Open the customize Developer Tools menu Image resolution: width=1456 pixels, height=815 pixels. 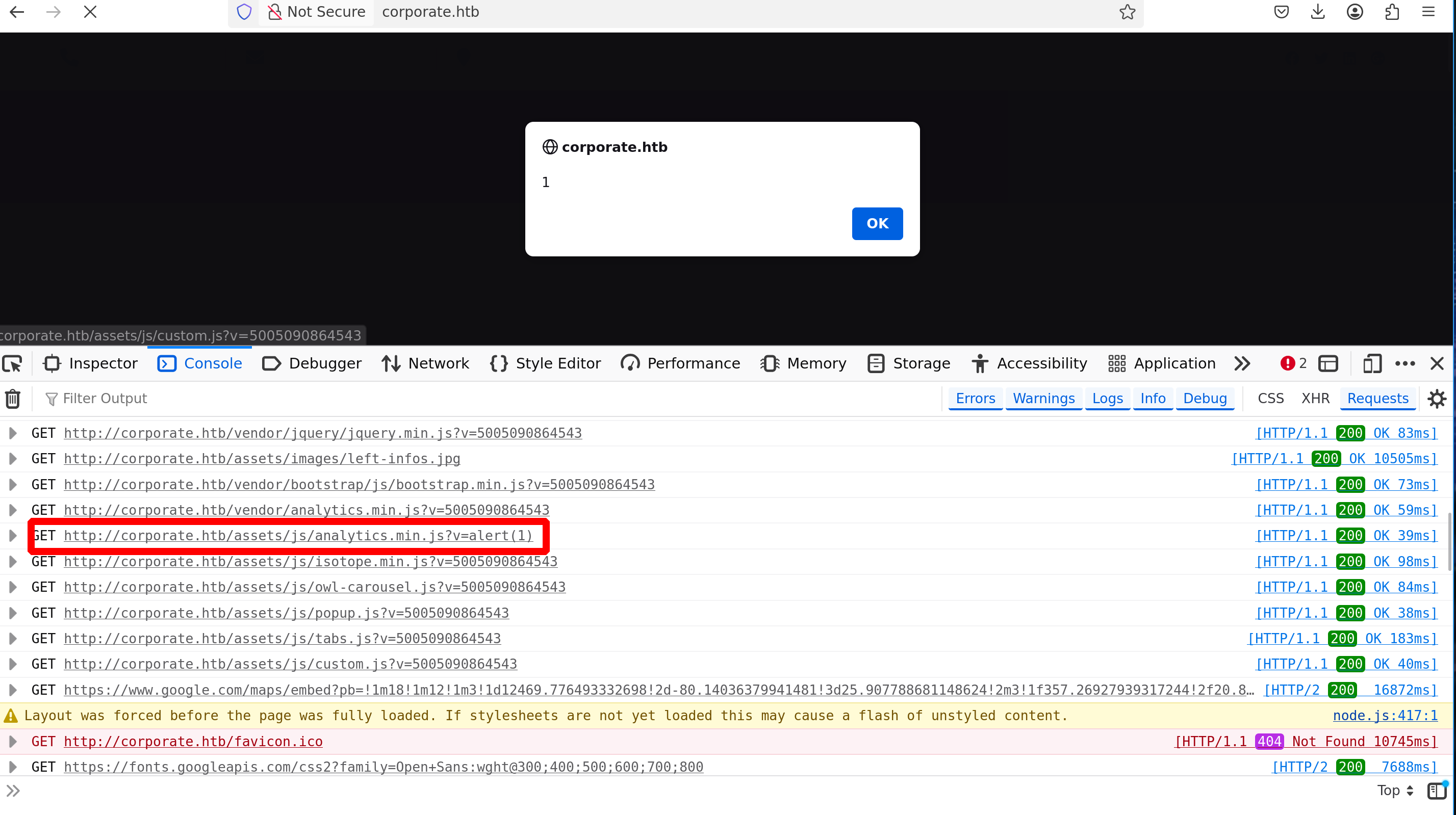pyautogui.click(x=1406, y=363)
